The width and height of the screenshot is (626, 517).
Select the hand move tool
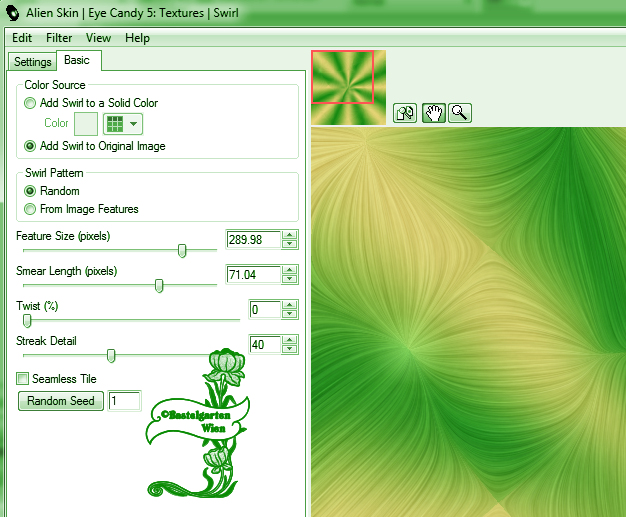[433, 113]
